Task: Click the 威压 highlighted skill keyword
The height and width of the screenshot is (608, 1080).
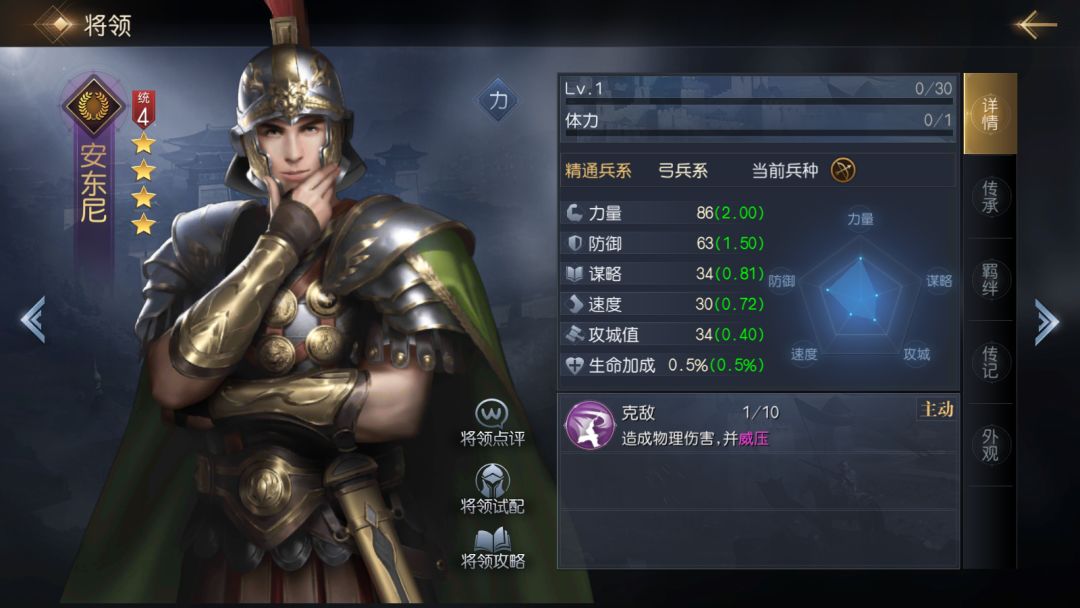Action: coord(754,439)
